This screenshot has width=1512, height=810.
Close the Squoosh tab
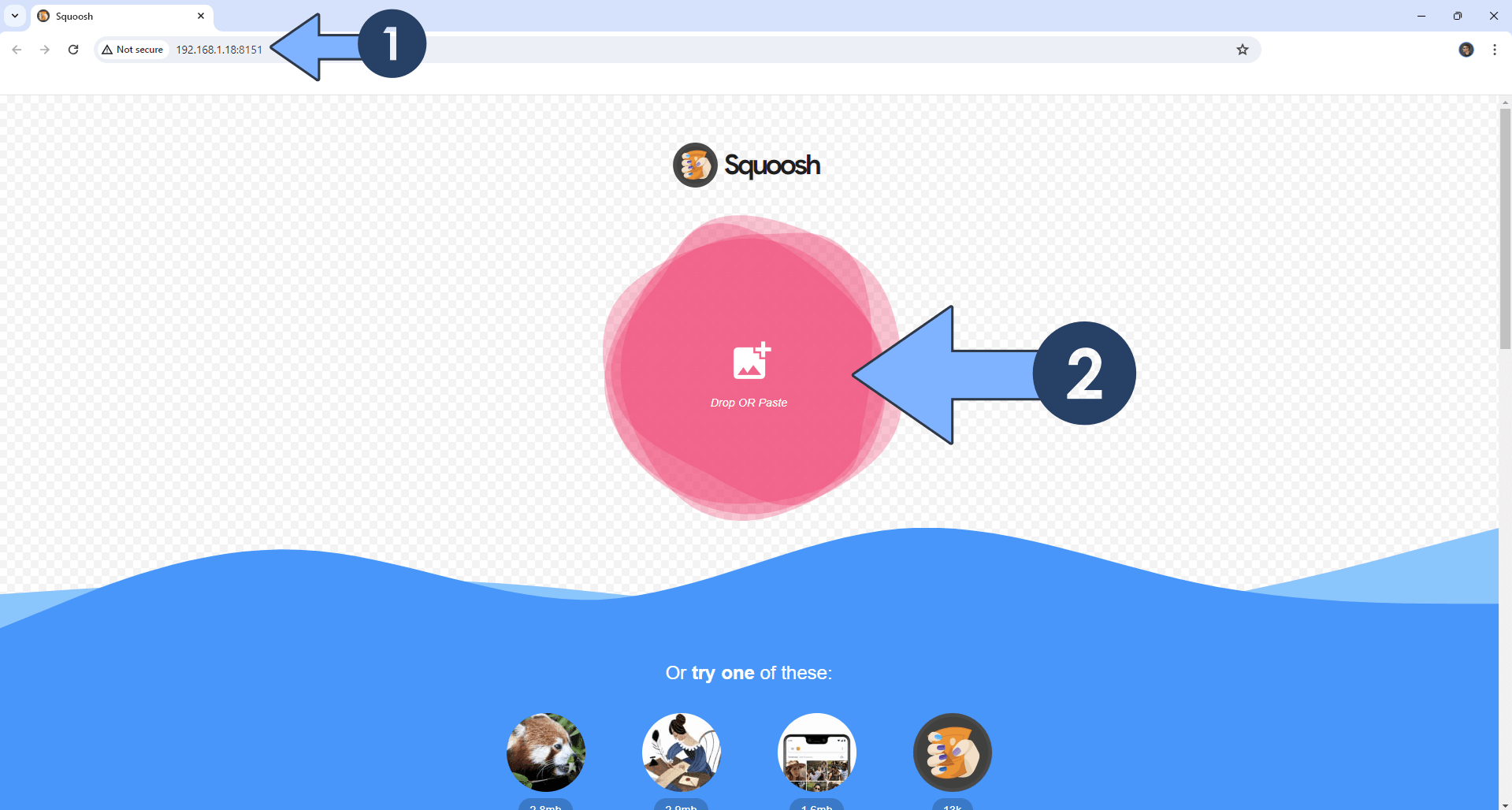coord(201,16)
